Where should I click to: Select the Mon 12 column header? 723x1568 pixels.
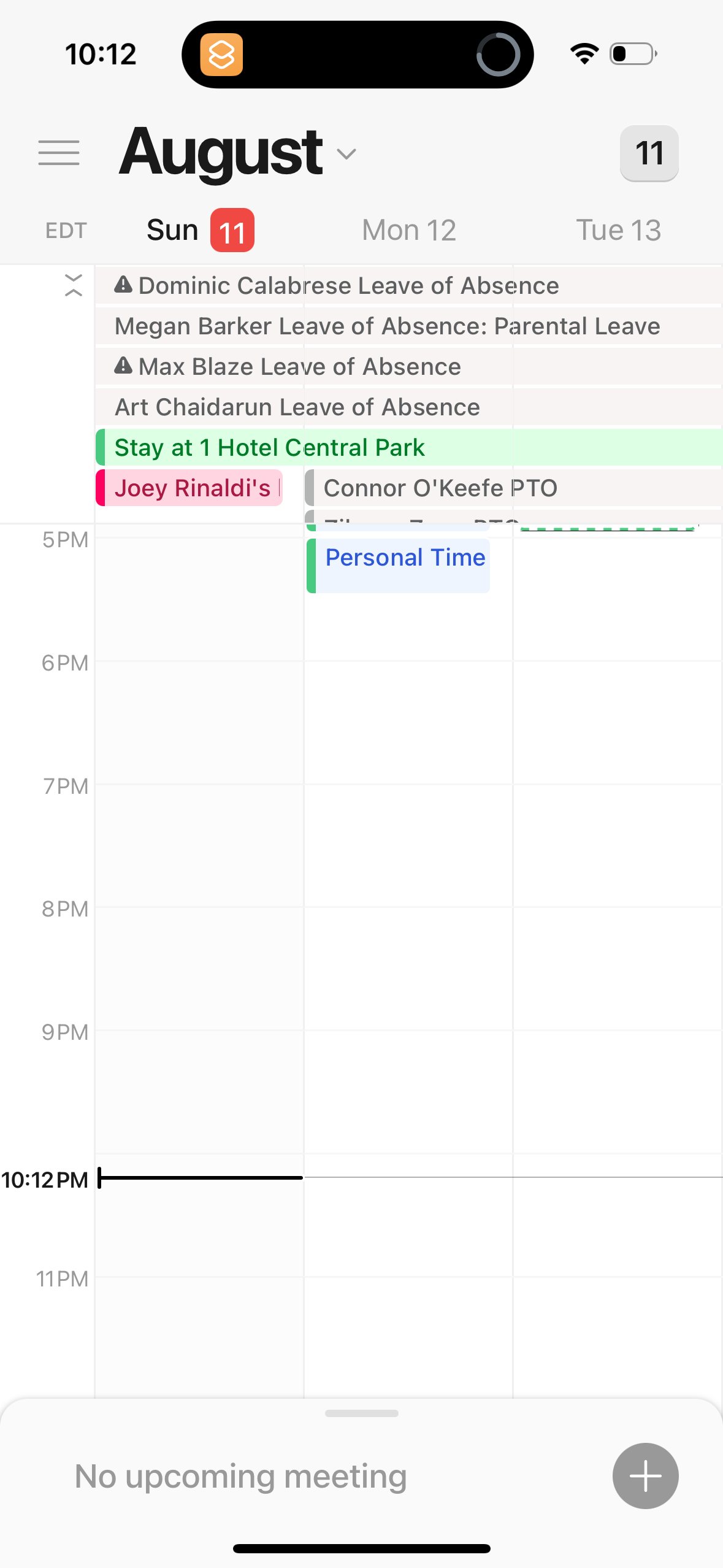point(408,229)
